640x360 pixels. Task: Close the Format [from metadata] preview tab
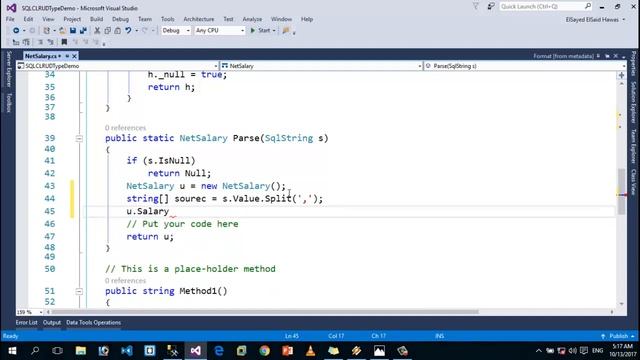616,56
